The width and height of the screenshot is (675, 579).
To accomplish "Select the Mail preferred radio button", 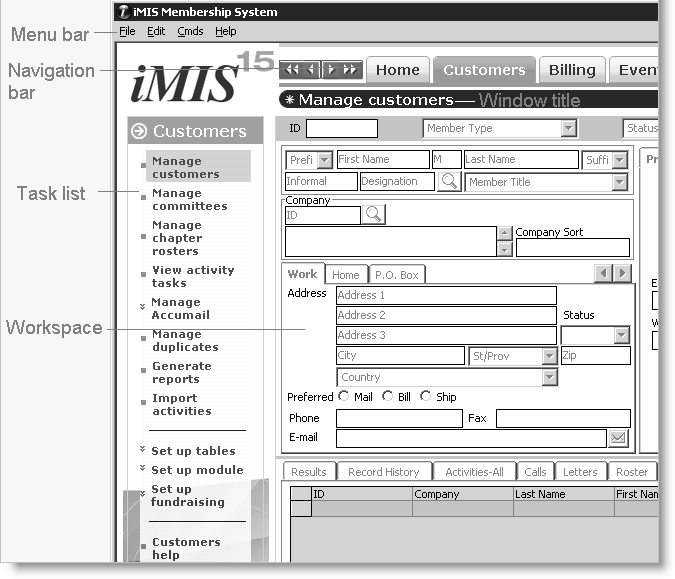I will (x=344, y=396).
